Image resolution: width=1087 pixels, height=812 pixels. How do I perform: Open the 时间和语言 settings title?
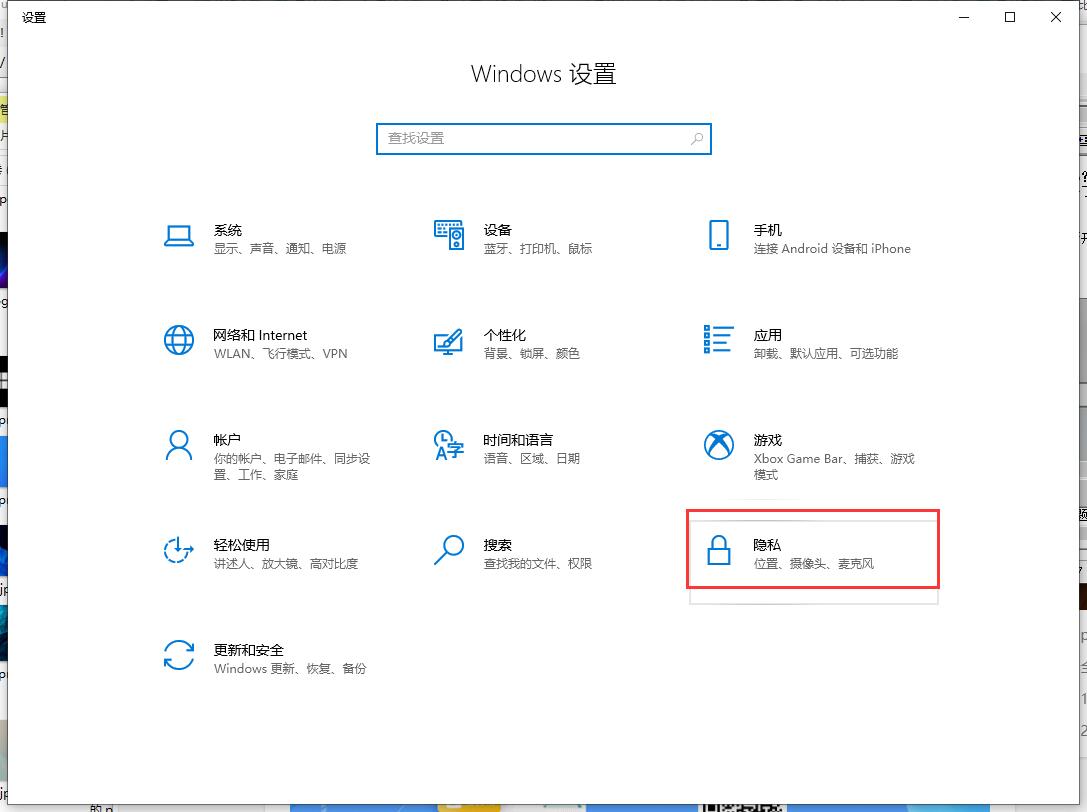[x=518, y=440]
